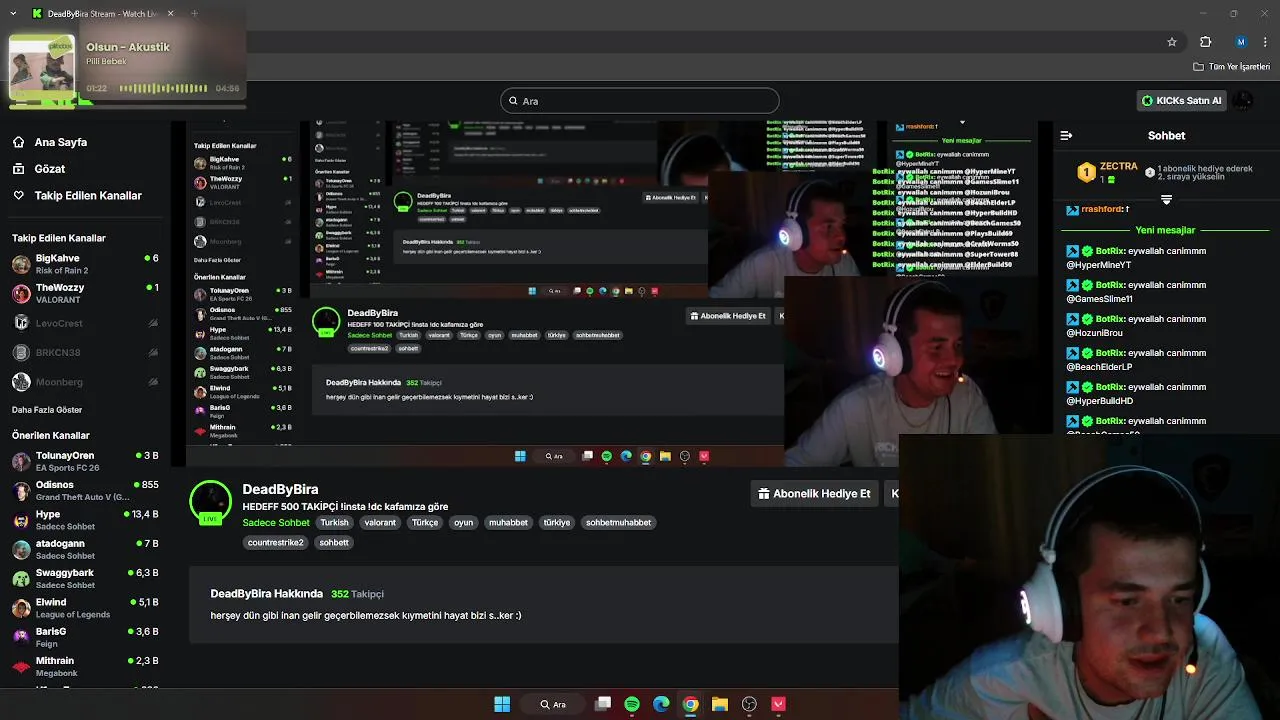Viewport: 1280px width, 720px height.
Task: Open File Explorer from the taskbar
Action: [x=720, y=704]
